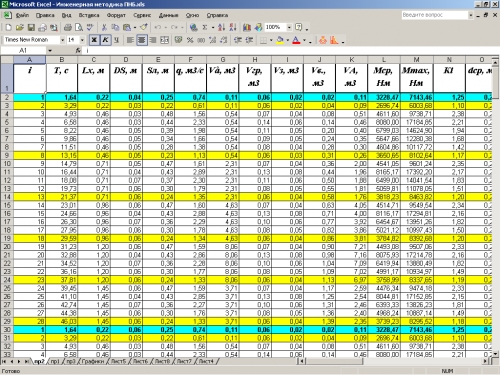Toggle underline (Ч) formatting
500x375 pixels.
point(116,40)
